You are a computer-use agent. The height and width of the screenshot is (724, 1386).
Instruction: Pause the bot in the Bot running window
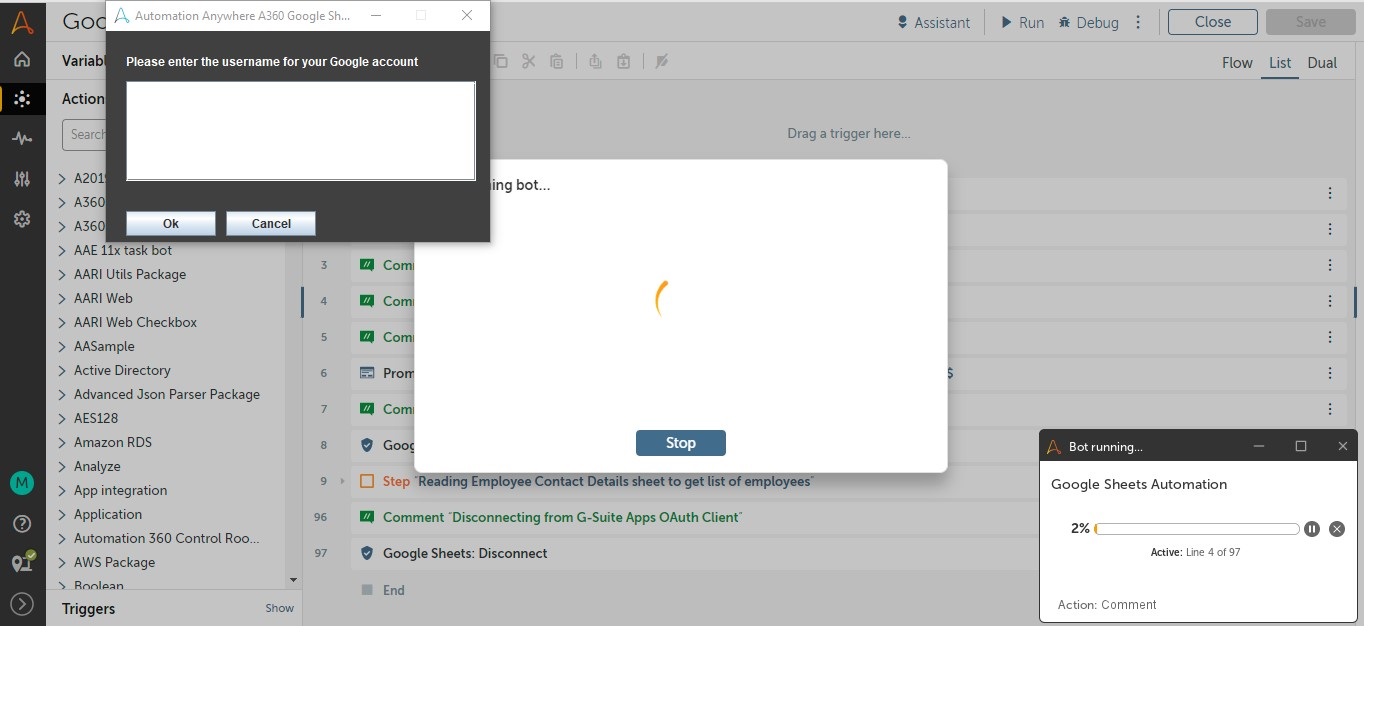pyautogui.click(x=1312, y=529)
